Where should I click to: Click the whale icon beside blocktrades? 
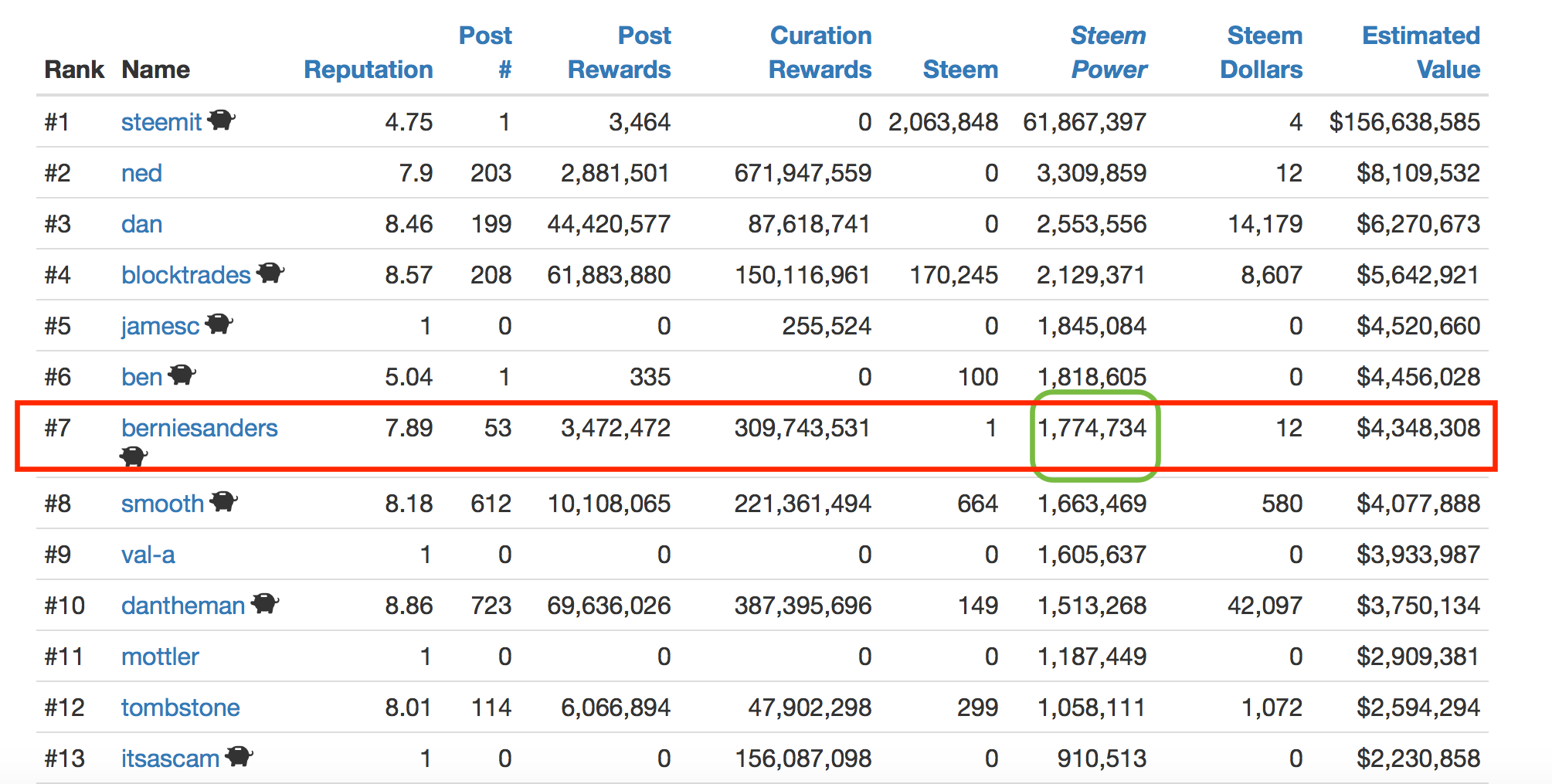[270, 273]
